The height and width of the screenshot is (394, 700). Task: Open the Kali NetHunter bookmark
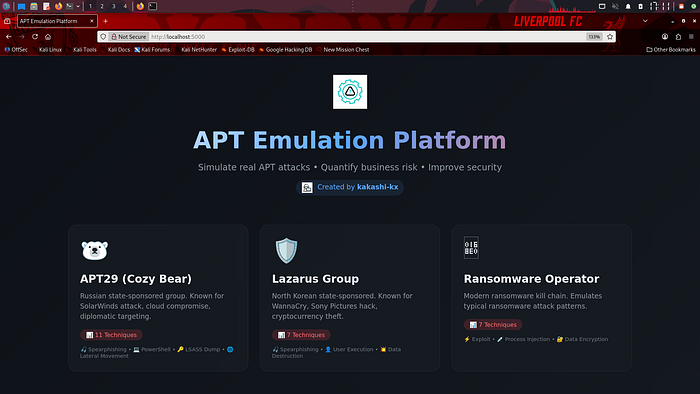(196, 50)
